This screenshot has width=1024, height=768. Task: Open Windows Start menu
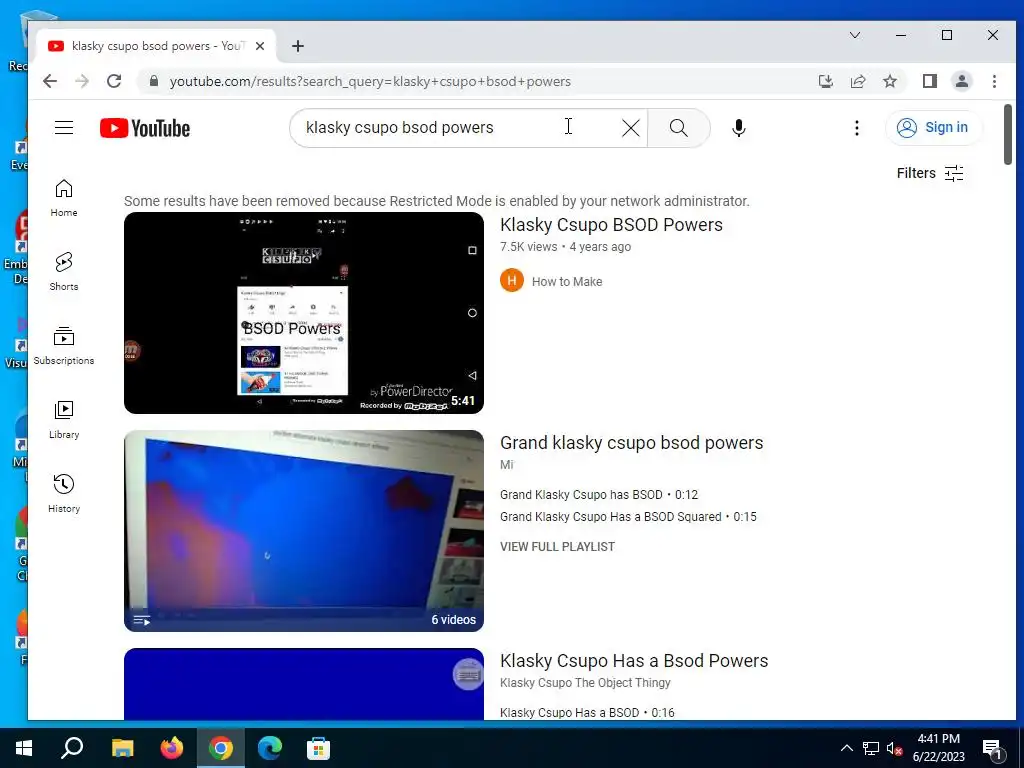(x=24, y=748)
